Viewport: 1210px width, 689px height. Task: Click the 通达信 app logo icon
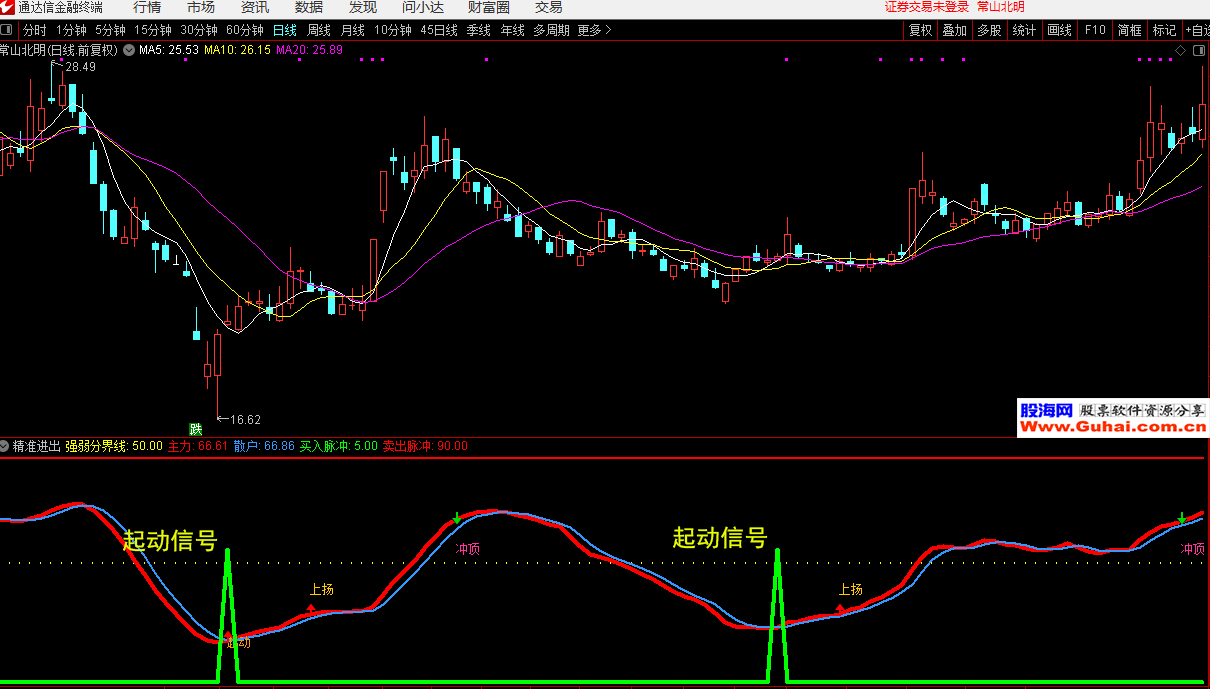pos(8,7)
